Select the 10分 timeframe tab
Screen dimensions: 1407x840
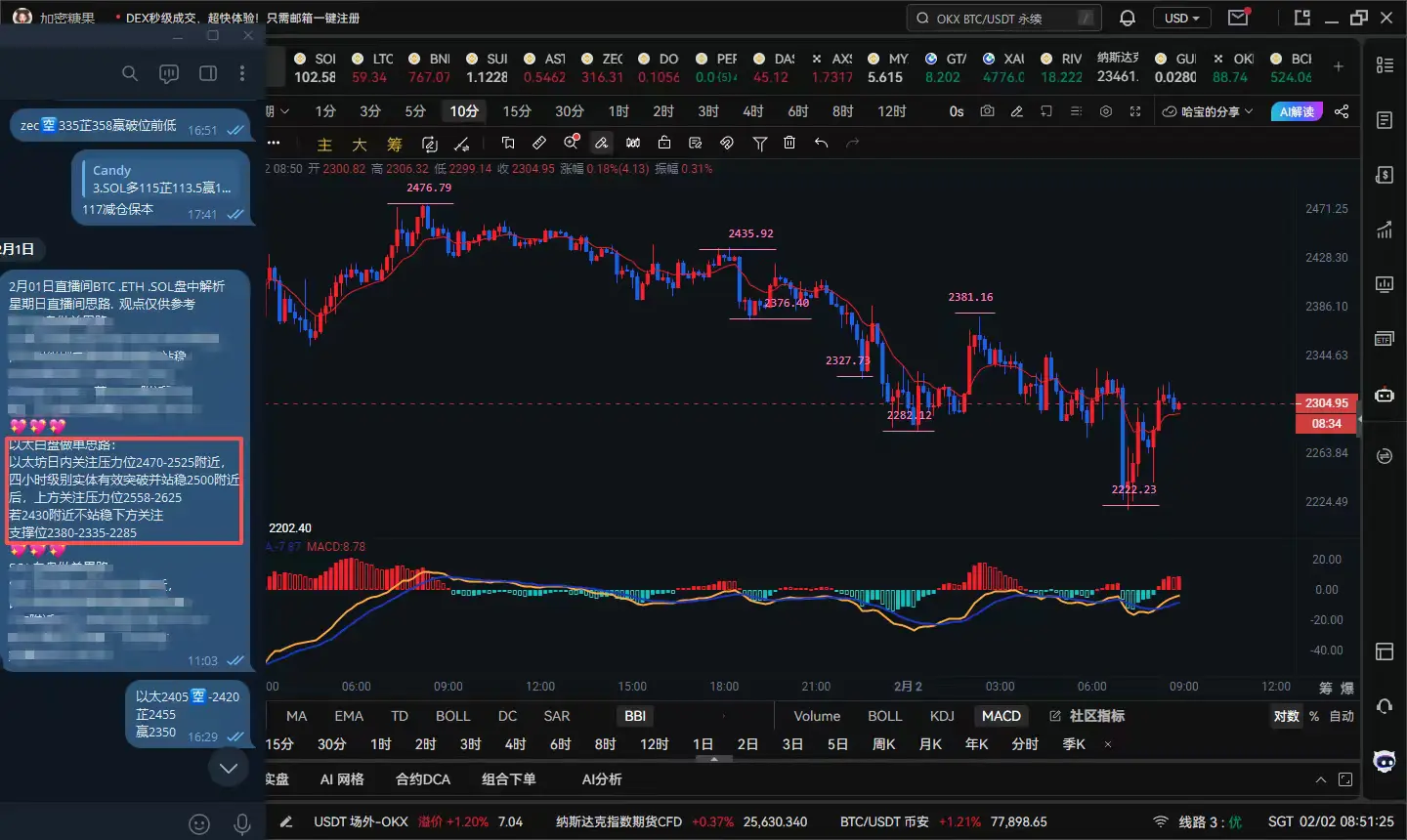464,111
